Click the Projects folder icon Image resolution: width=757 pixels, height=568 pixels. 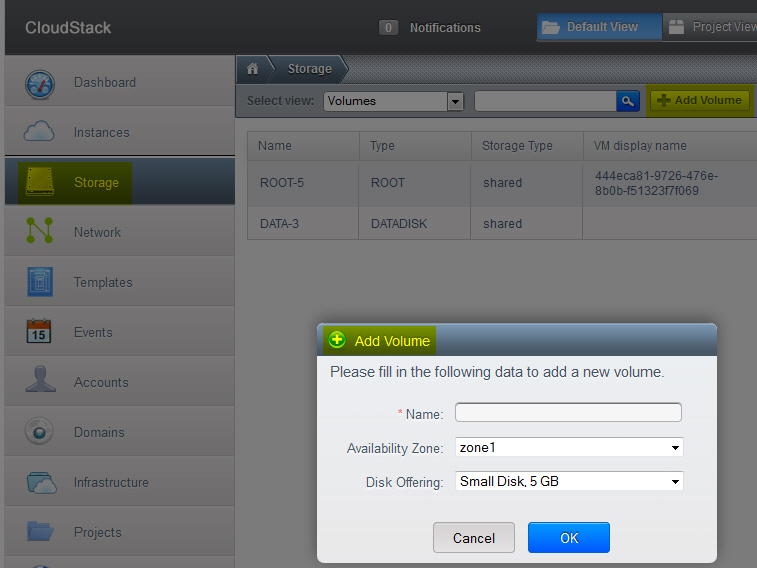(x=40, y=531)
